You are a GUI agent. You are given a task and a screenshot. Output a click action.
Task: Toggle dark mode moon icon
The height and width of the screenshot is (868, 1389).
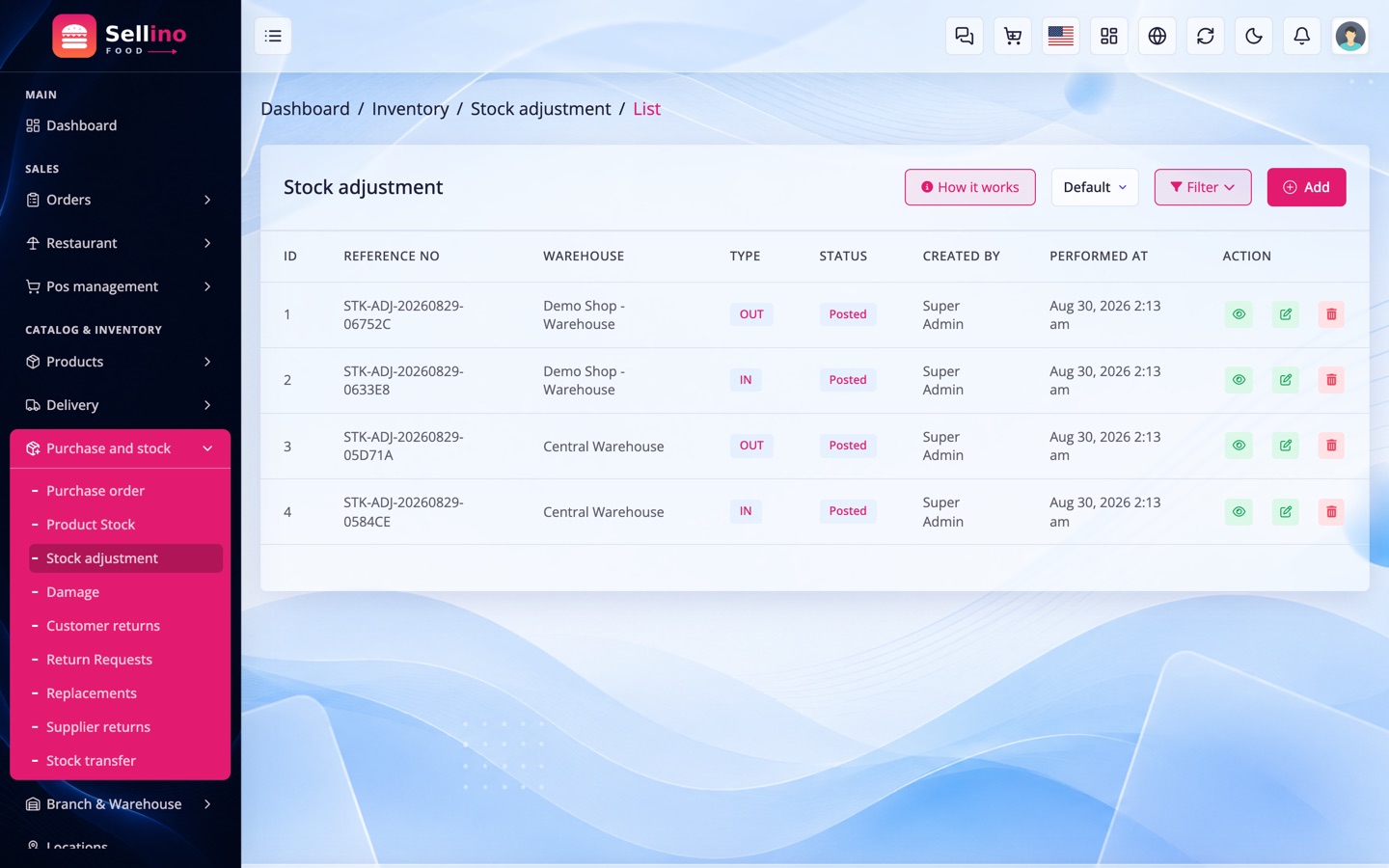(x=1254, y=37)
